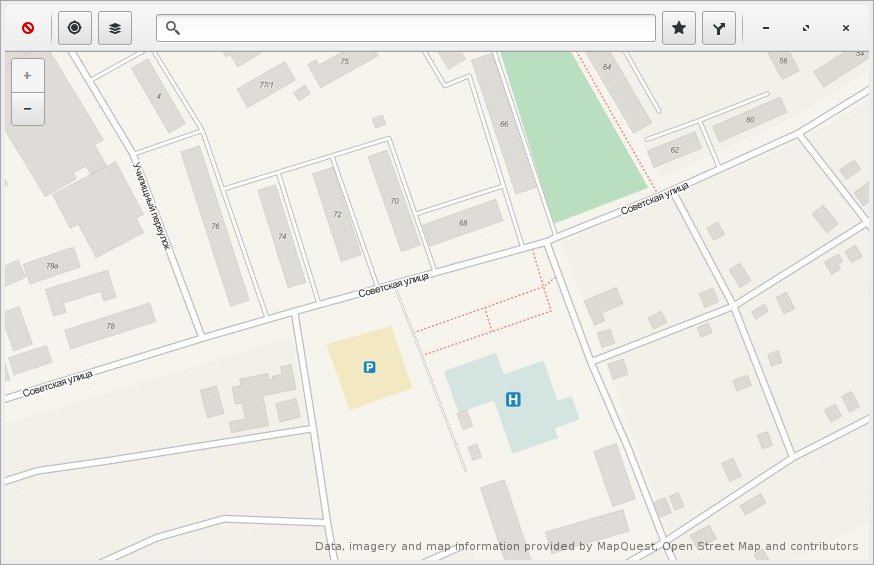Click building number 74 label

click(282, 236)
